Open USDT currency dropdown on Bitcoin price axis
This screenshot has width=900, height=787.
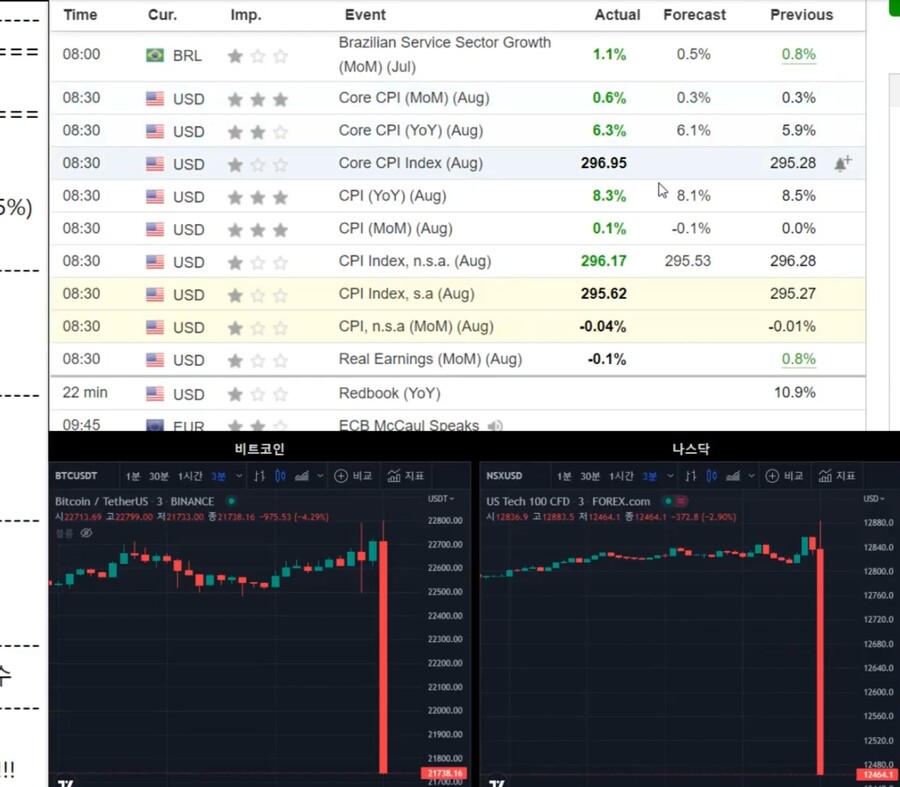click(x=441, y=498)
